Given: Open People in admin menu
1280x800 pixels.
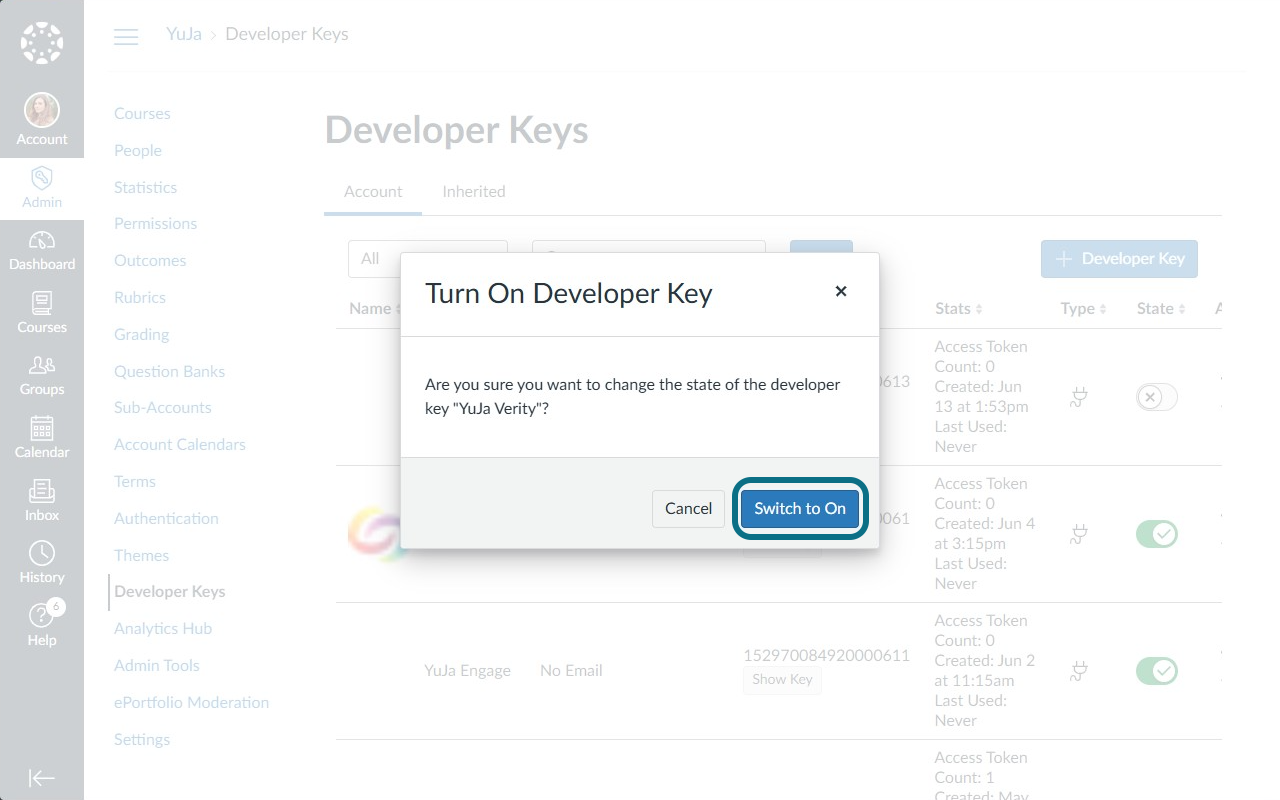Looking at the screenshot, I should (x=138, y=150).
